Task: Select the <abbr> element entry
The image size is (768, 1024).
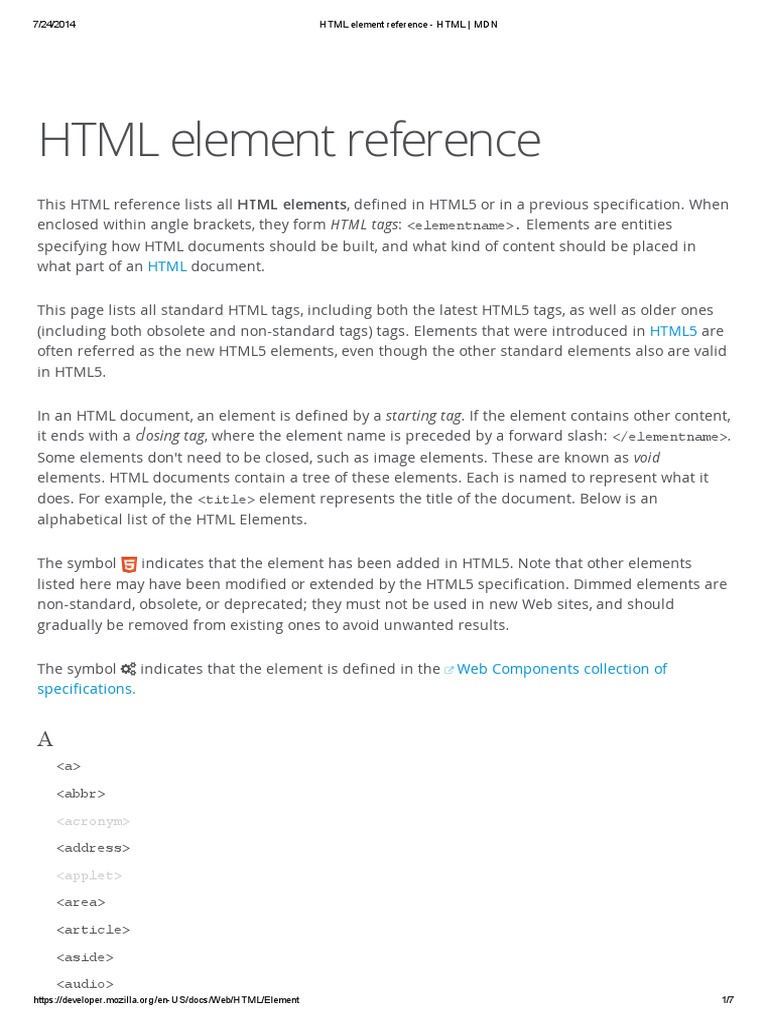Action: tap(81, 793)
